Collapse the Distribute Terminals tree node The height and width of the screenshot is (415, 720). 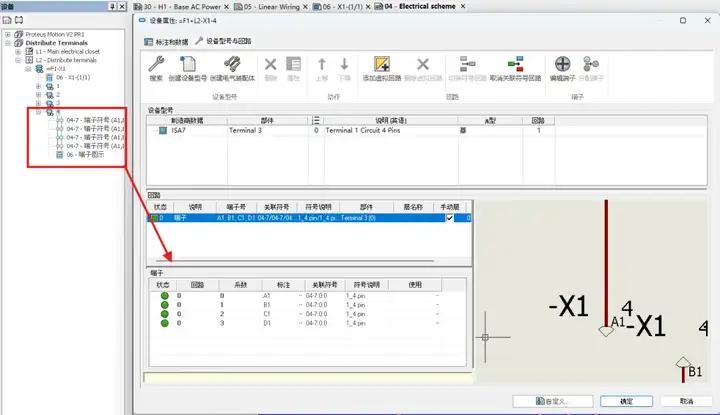tap(8, 41)
